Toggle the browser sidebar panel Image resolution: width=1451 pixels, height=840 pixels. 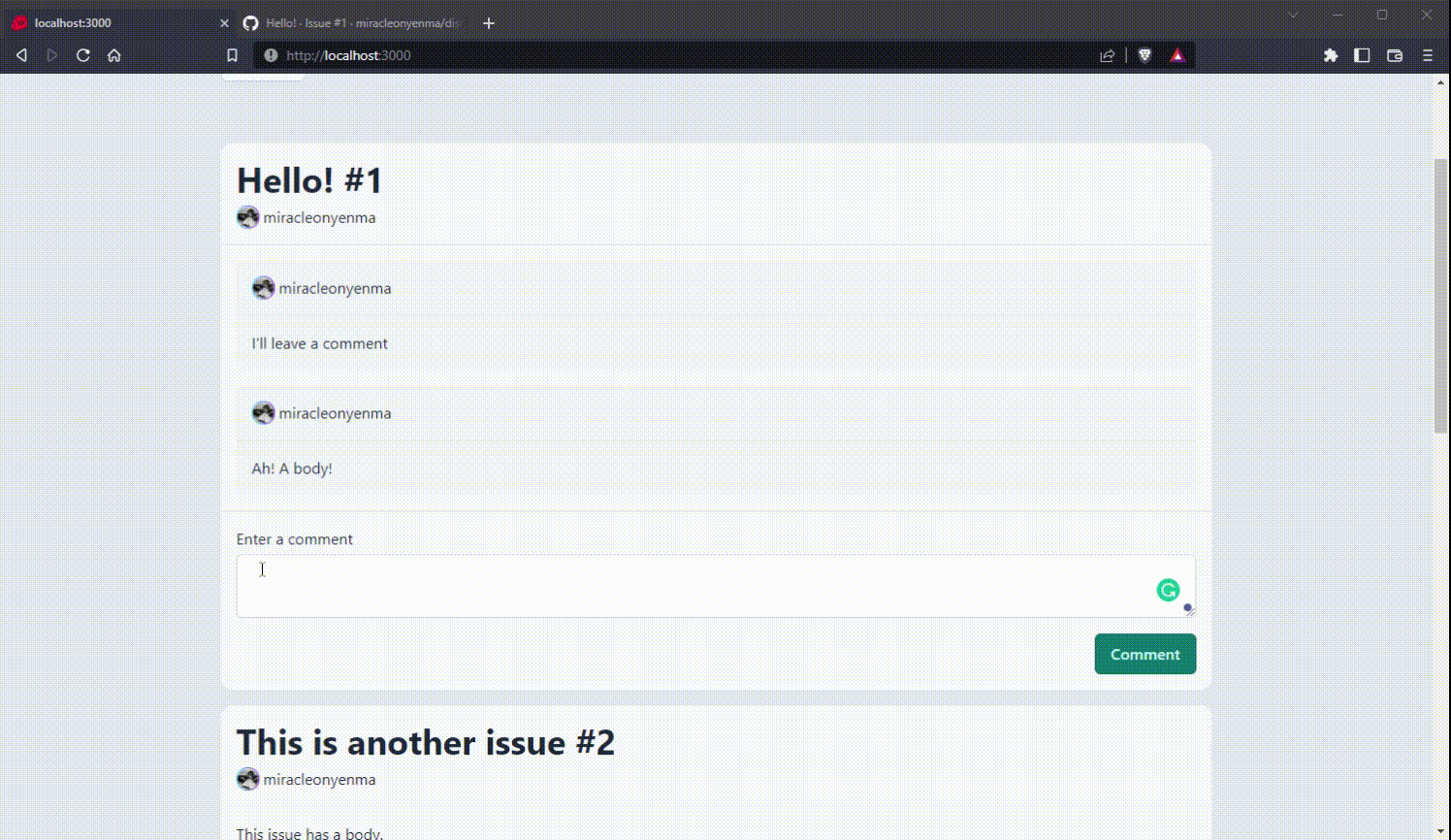(1362, 55)
